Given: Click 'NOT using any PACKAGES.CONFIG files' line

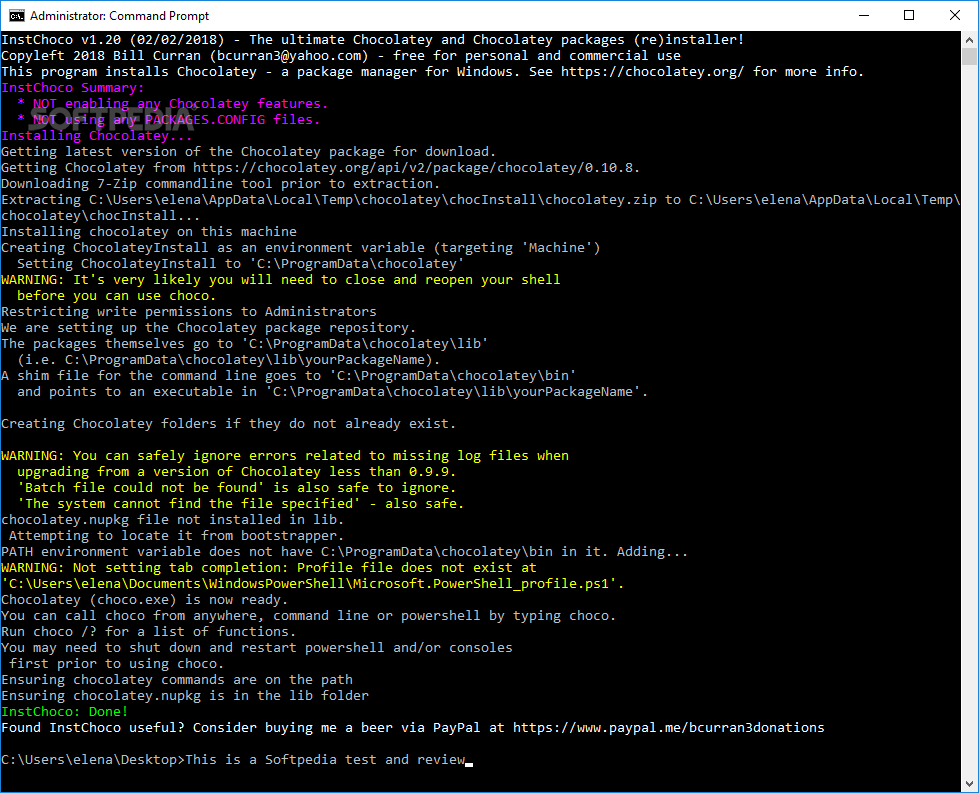Looking at the screenshot, I should coord(169,120).
